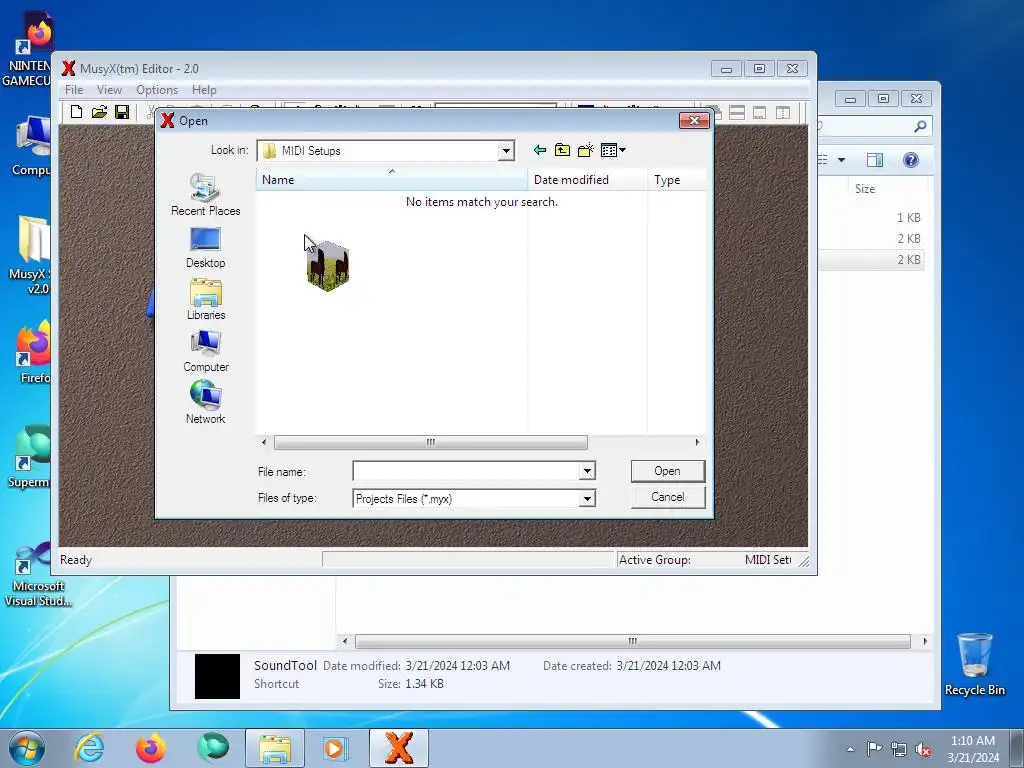Viewport: 1024px width, 768px height.
Task: Open the View menu in MusyX
Action: pyautogui.click(x=109, y=89)
